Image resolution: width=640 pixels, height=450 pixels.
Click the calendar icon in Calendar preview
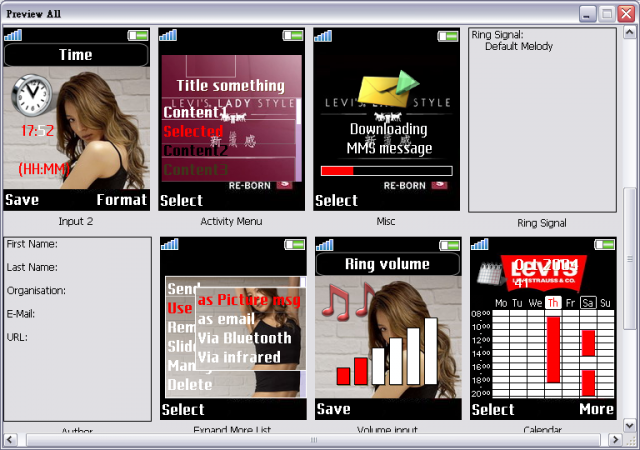pos(490,273)
